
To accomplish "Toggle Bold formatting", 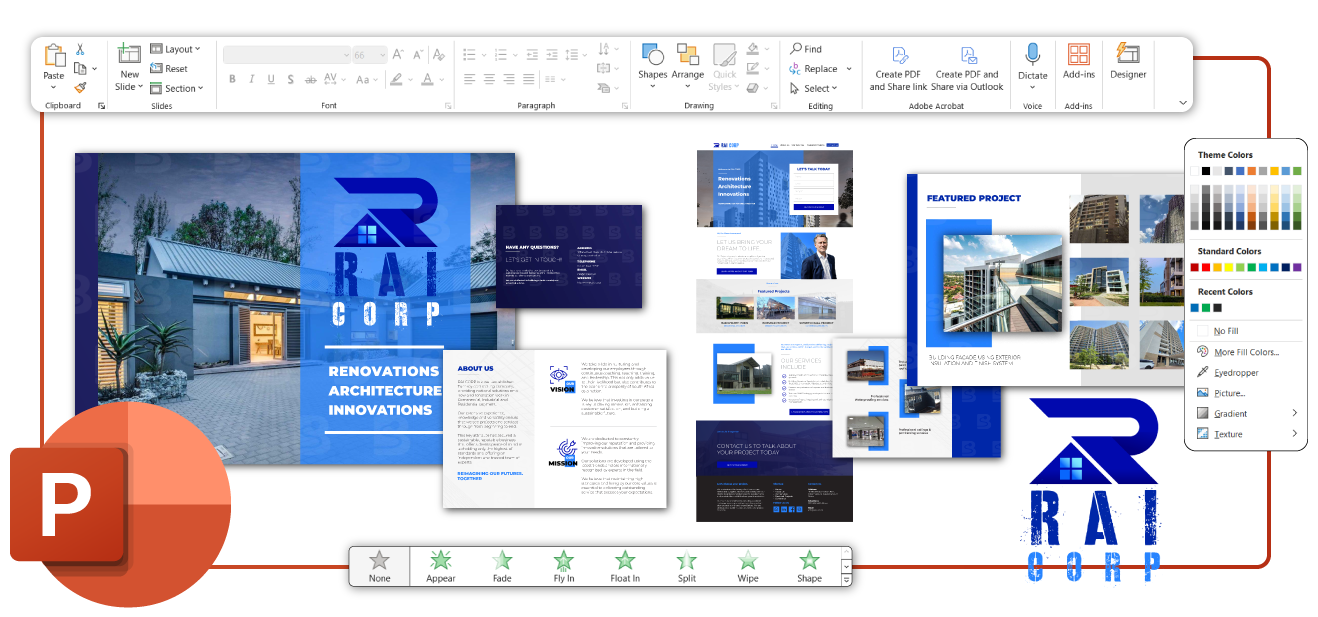I will [x=232, y=79].
